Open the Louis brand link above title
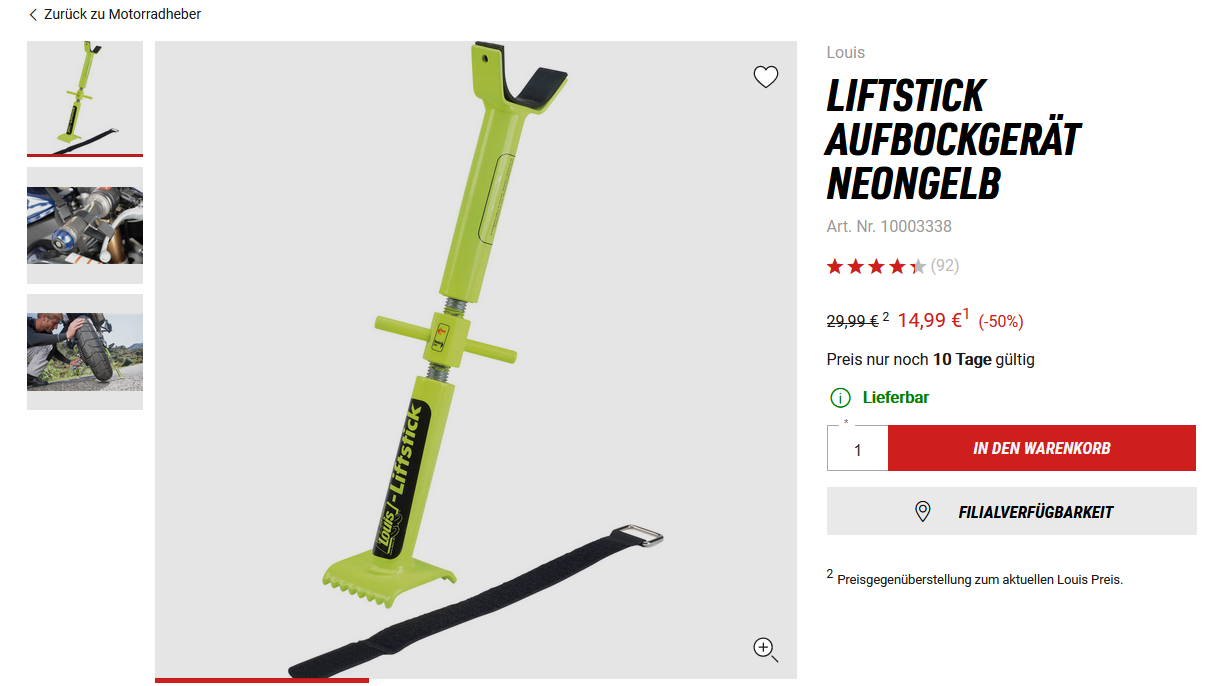1217x686 pixels. coord(846,52)
